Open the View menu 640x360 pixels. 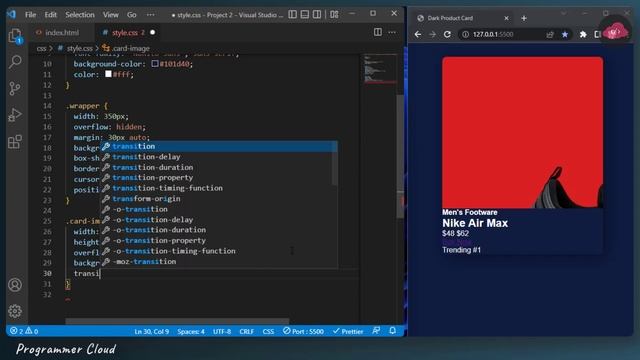click(x=110, y=15)
